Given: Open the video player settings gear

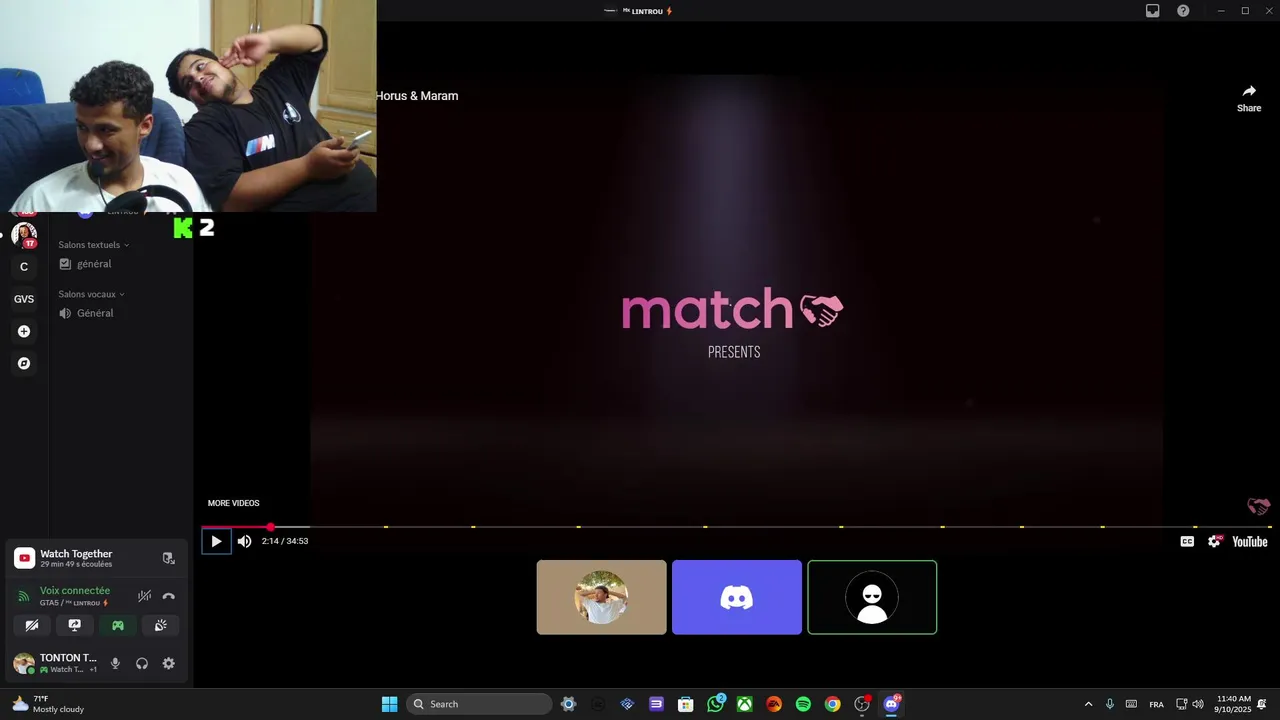Looking at the screenshot, I should [x=1214, y=541].
